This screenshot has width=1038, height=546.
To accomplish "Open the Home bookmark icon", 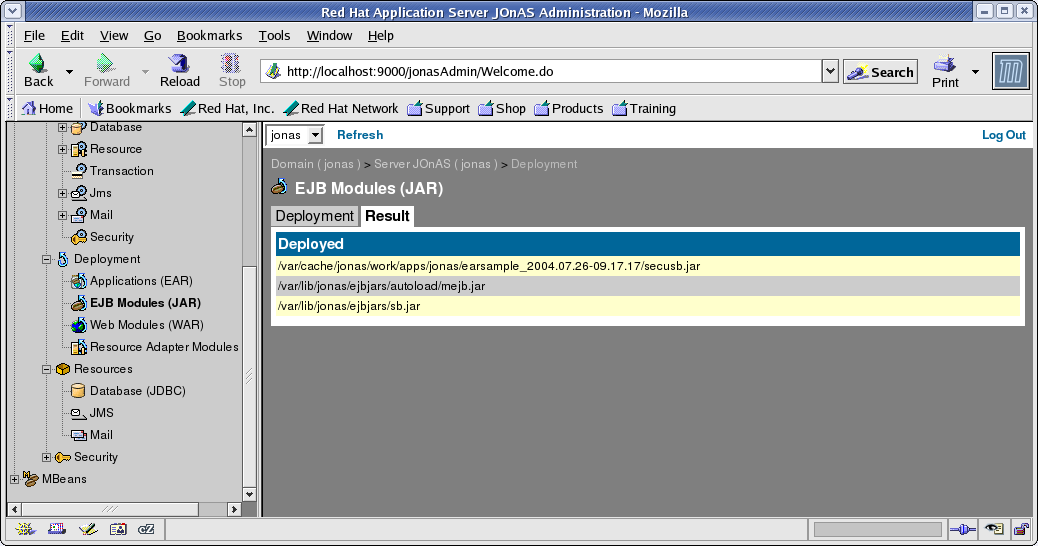I will tap(29, 108).
